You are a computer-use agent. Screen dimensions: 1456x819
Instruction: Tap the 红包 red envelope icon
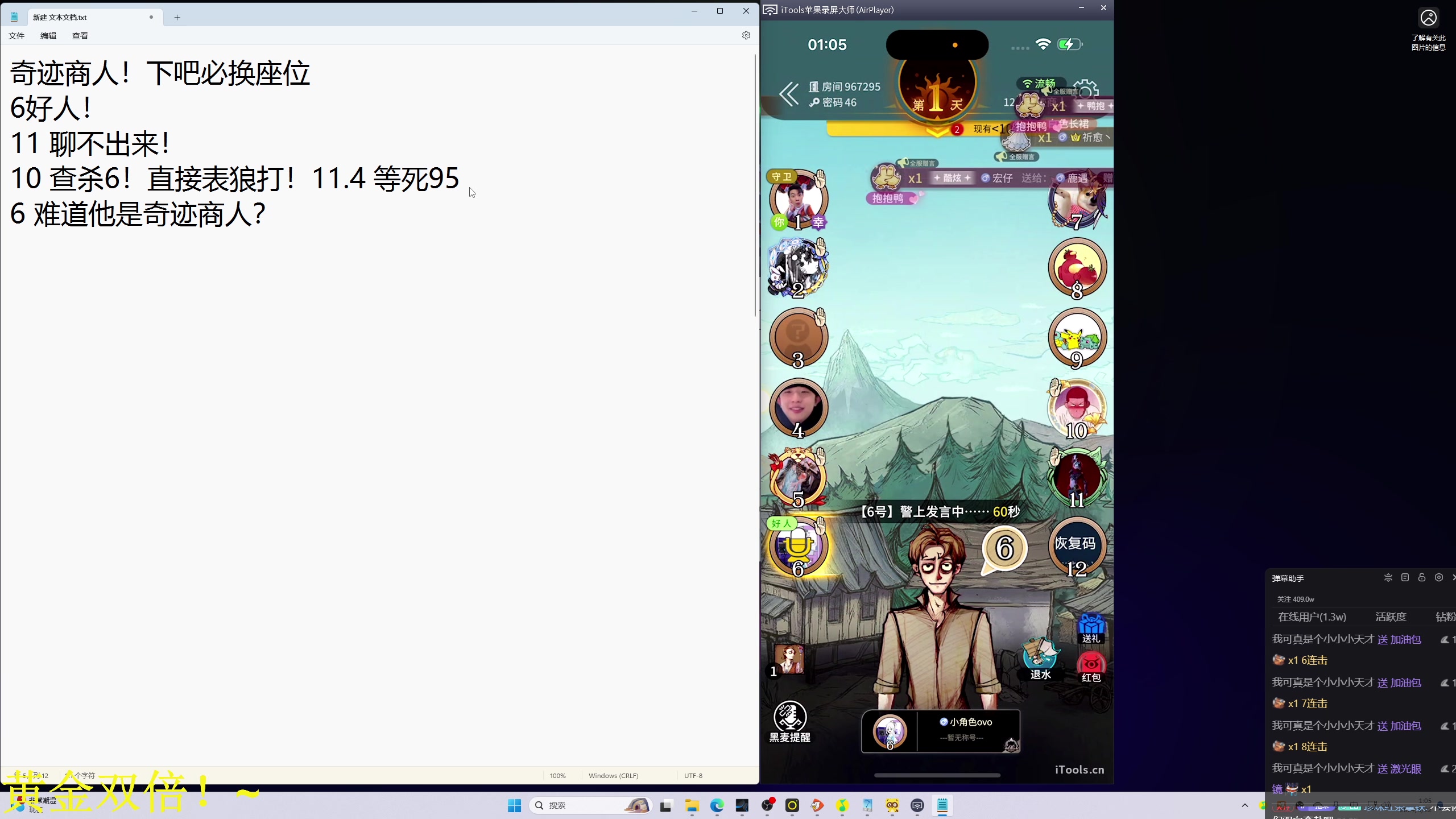1091,667
